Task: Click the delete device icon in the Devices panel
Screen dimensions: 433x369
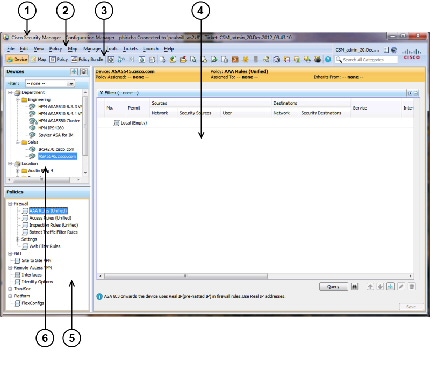Action: [84, 72]
